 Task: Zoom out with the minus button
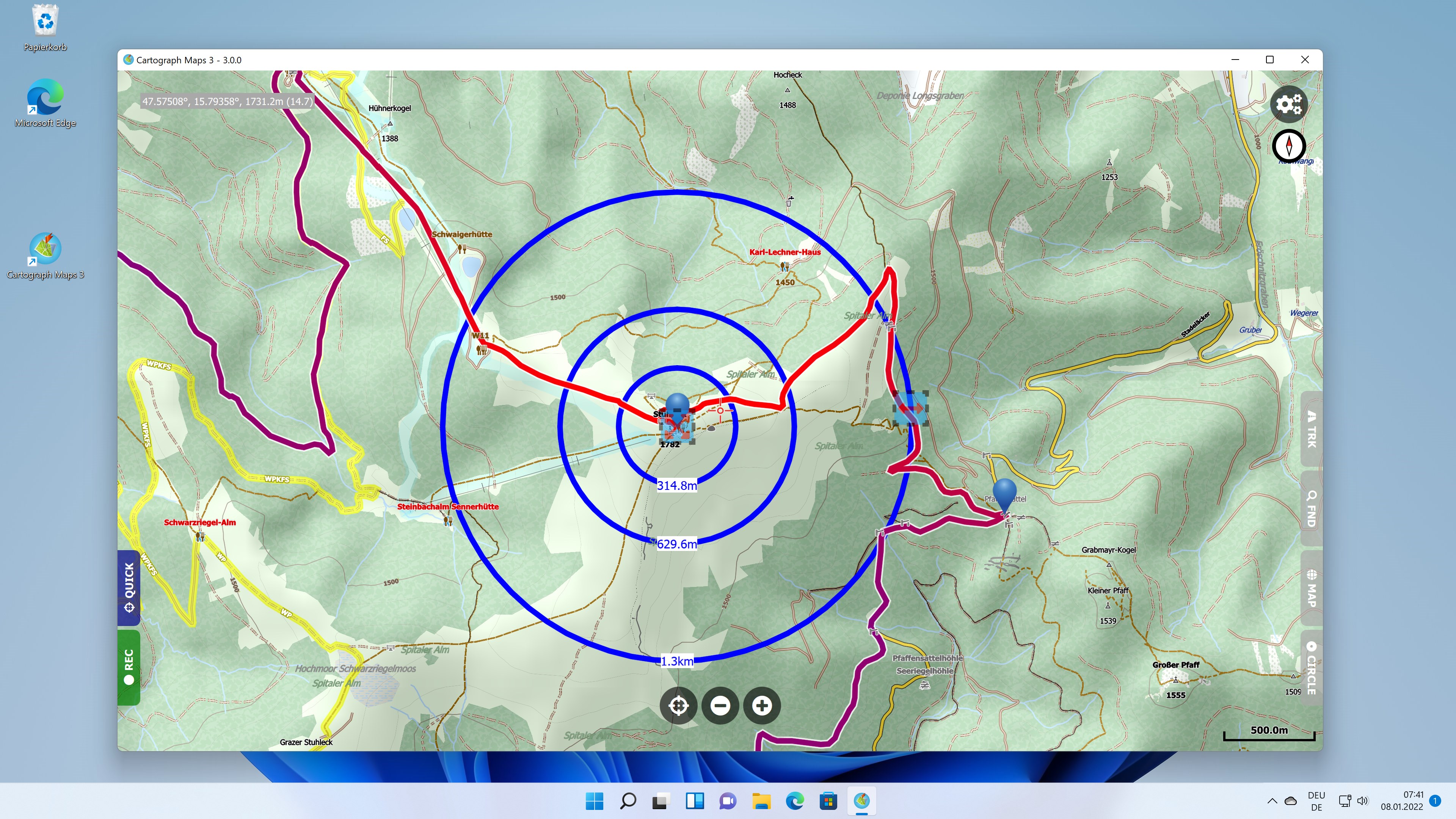720,705
